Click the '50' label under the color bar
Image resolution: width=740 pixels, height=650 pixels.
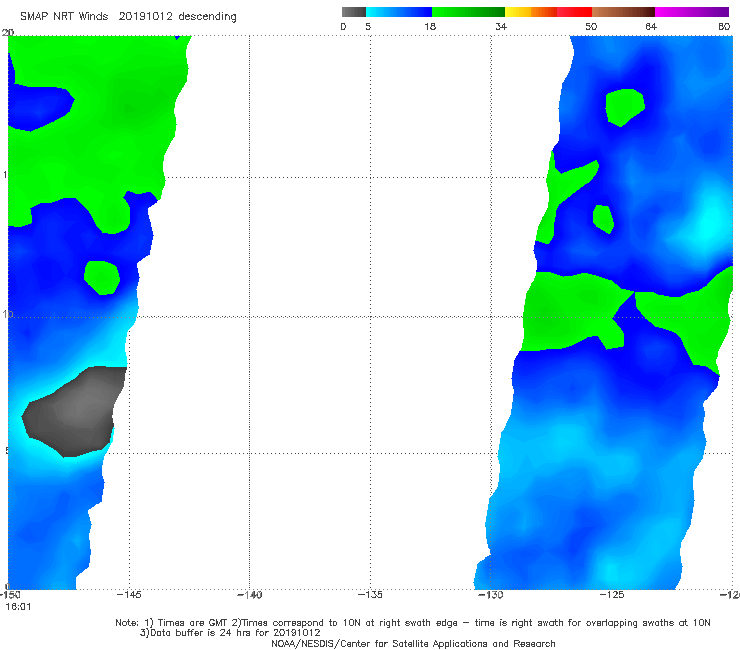pos(591,26)
